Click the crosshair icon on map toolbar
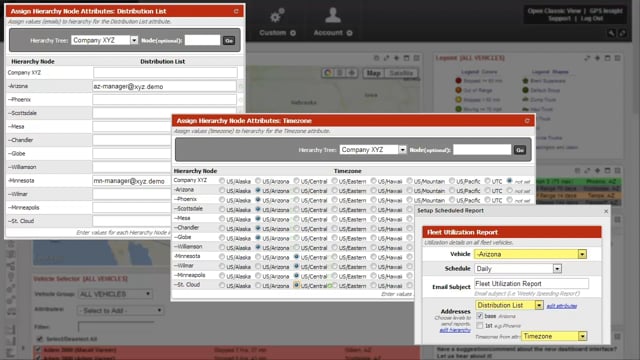Screen dimensions: 640x360 [351, 73]
